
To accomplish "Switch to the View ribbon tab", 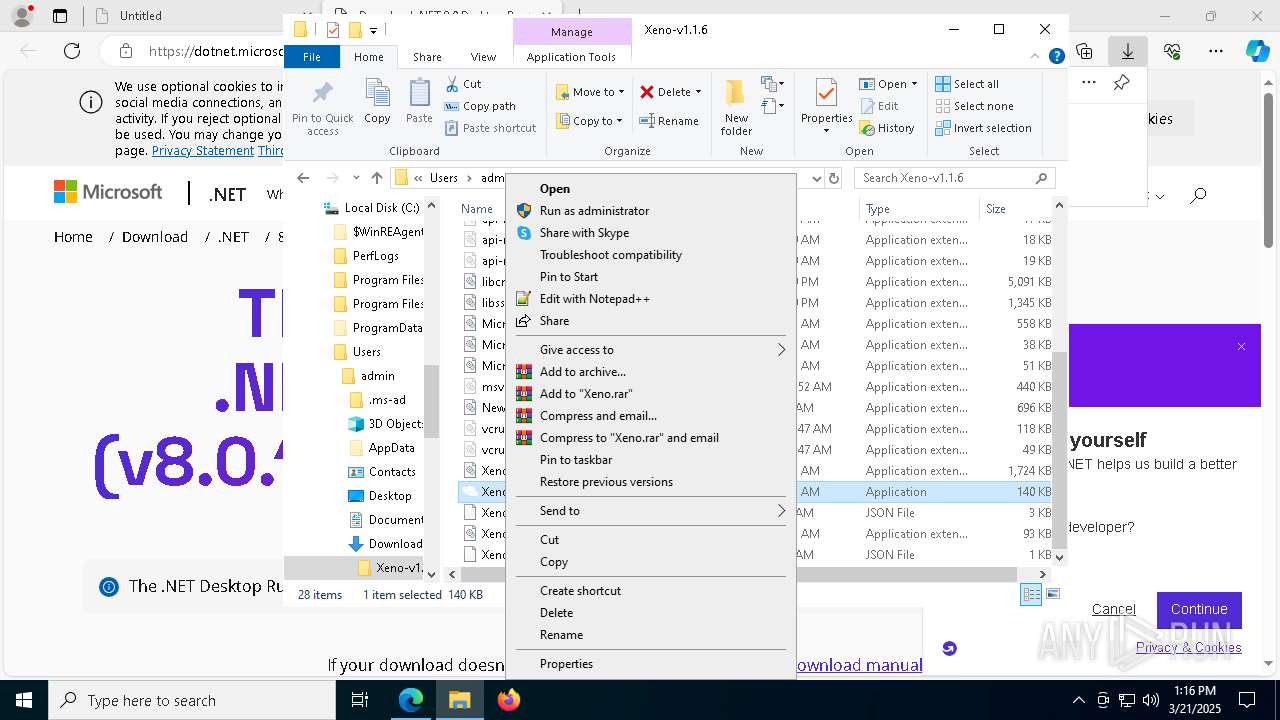I will [x=483, y=57].
